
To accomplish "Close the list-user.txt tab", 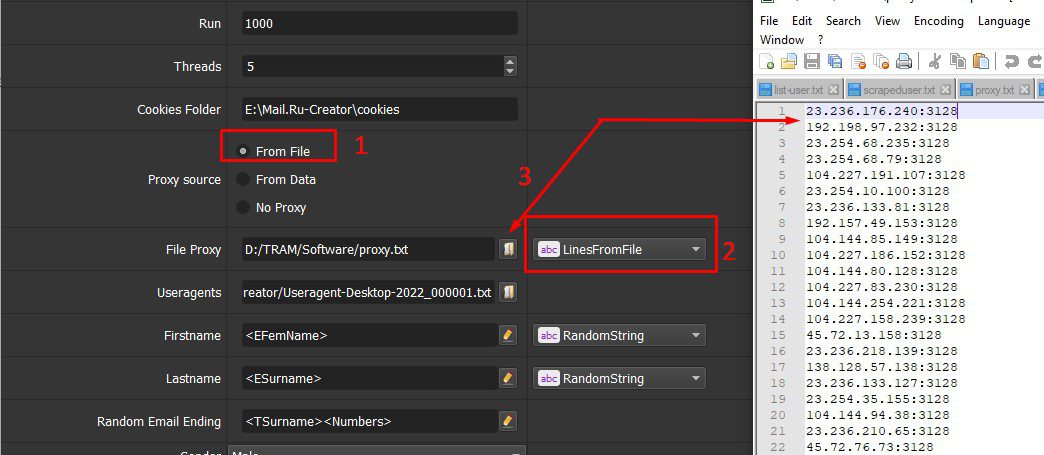I will pyautogui.click(x=834, y=89).
